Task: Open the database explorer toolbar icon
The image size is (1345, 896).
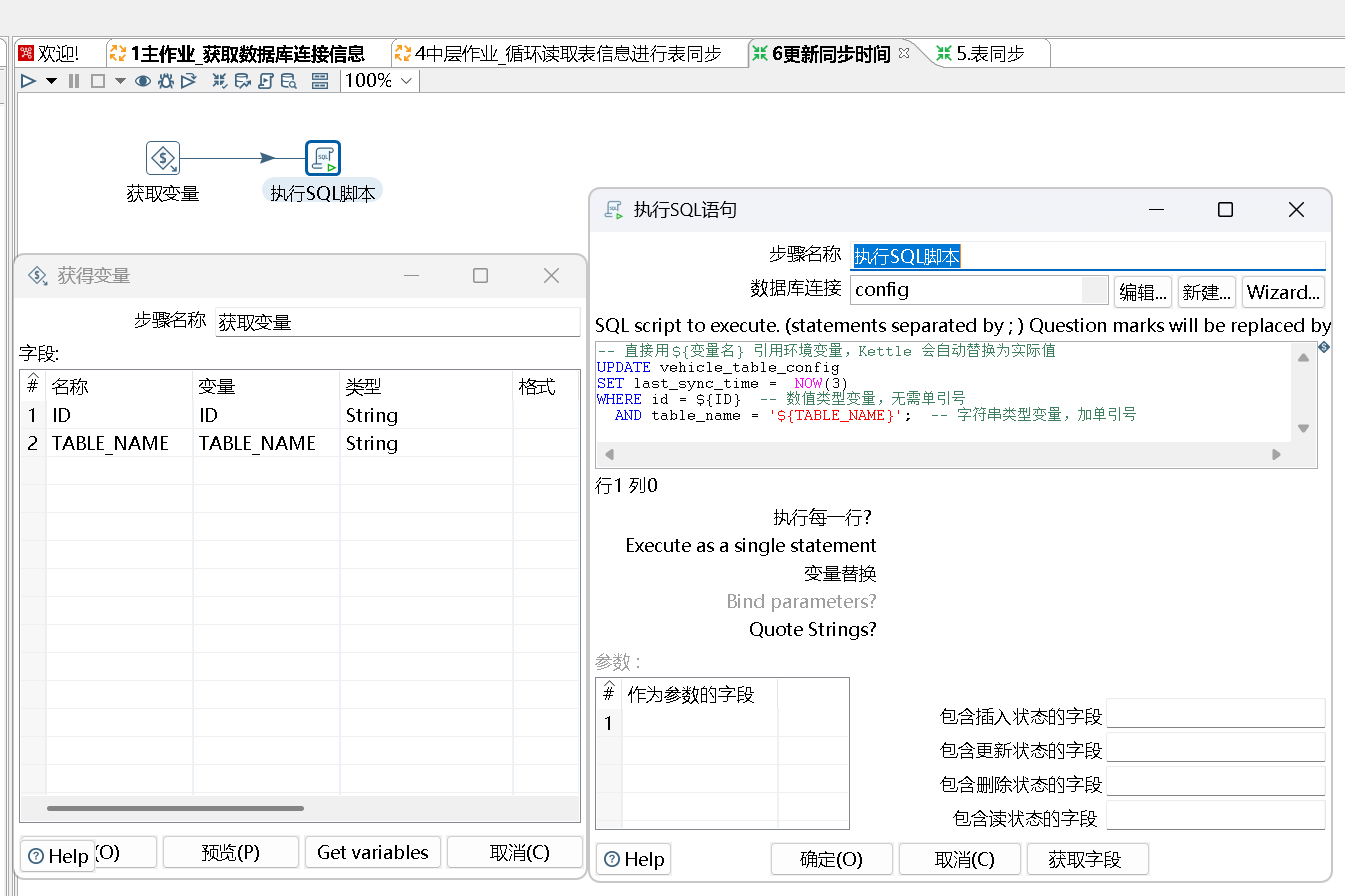Action: coord(290,80)
